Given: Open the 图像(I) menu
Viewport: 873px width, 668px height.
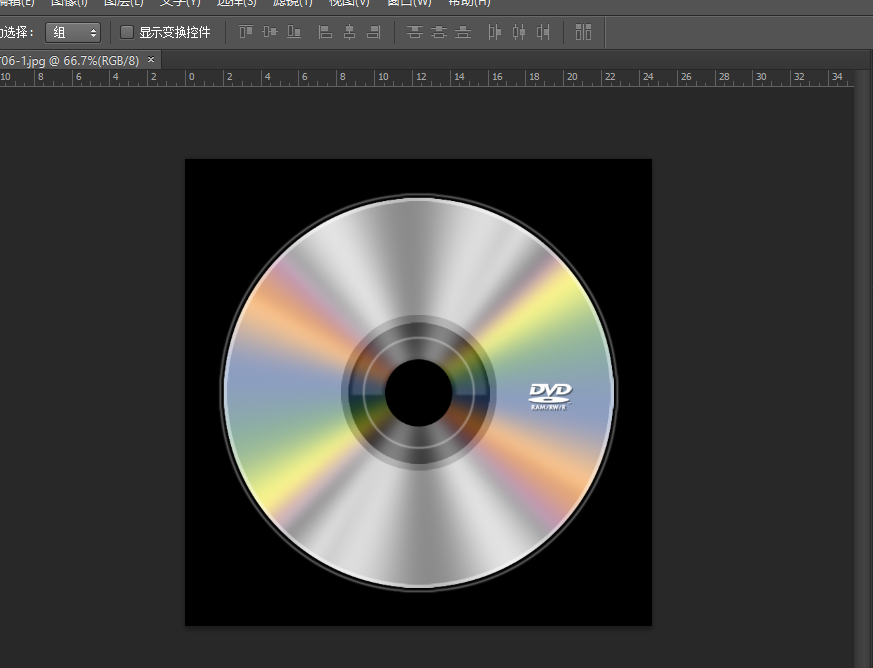Looking at the screenshot, I should click(x=69, y=3).
